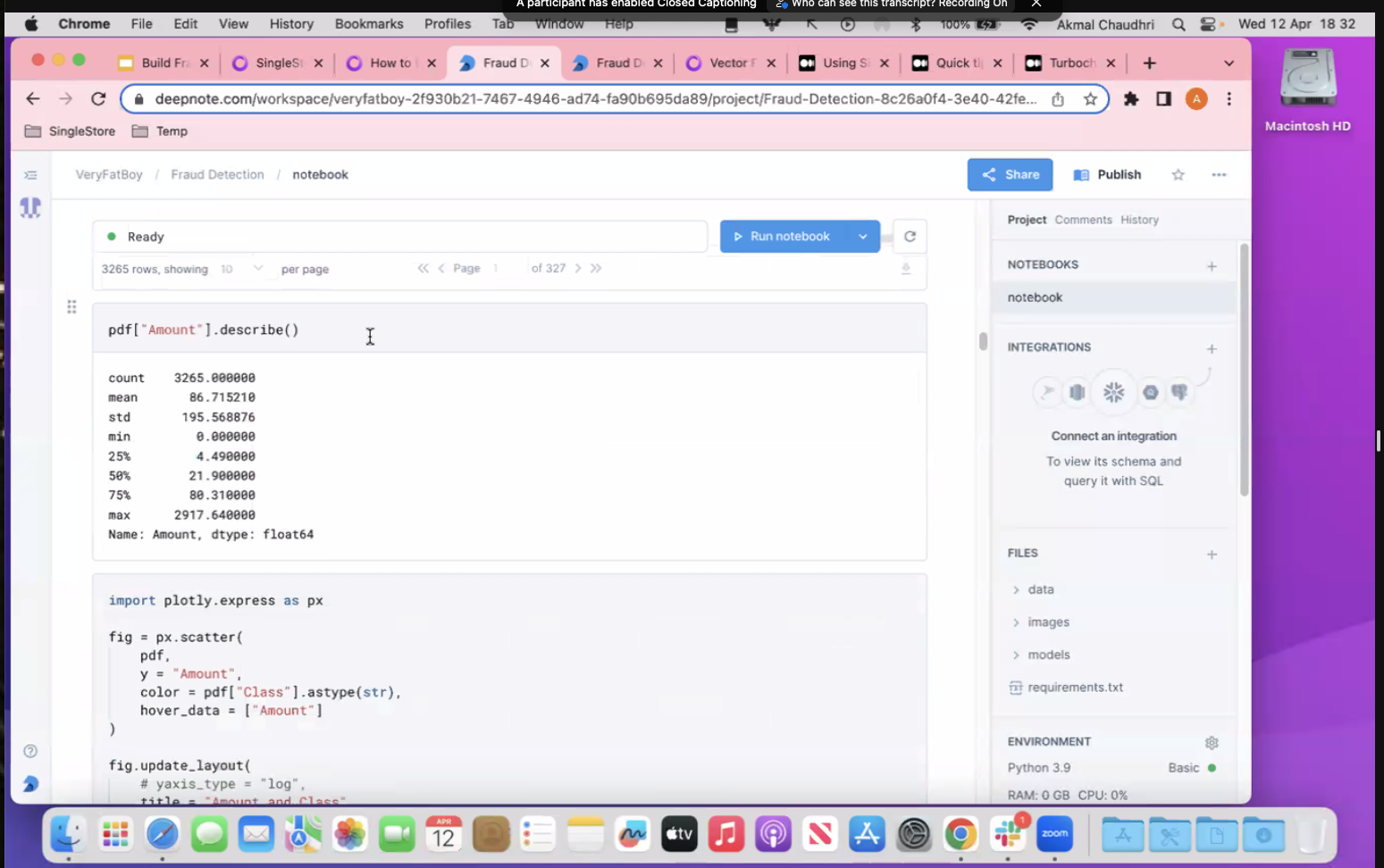Open the rows per page dropdown

pyautogui.click(x=242, y=269)
